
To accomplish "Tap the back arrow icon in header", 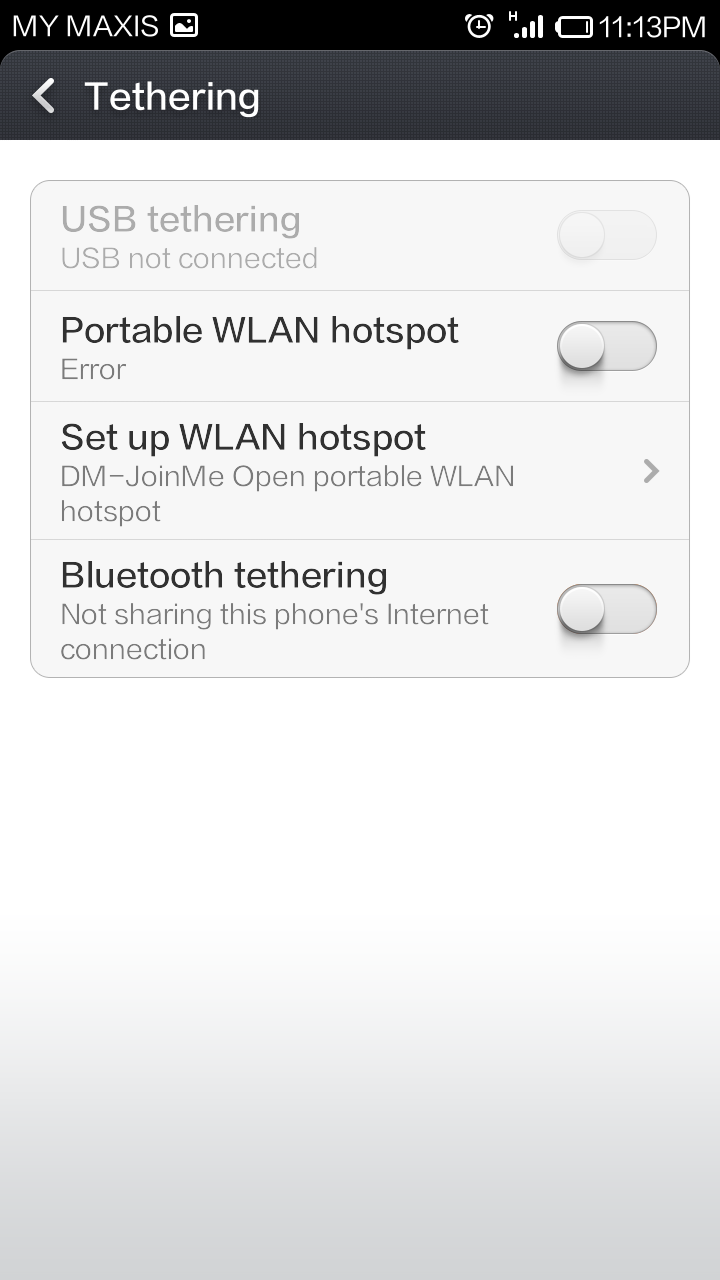I will 43,97.
